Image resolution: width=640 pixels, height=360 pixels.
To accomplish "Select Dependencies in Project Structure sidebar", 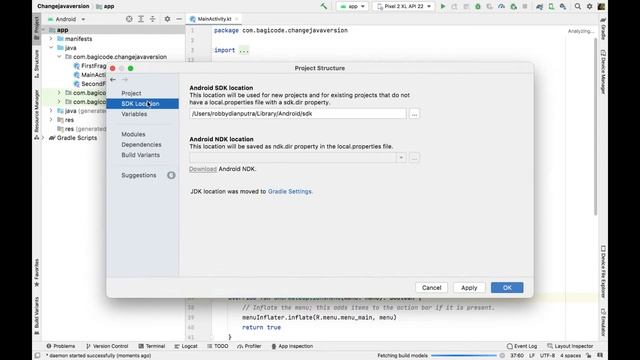I will [x=141, y=144].
